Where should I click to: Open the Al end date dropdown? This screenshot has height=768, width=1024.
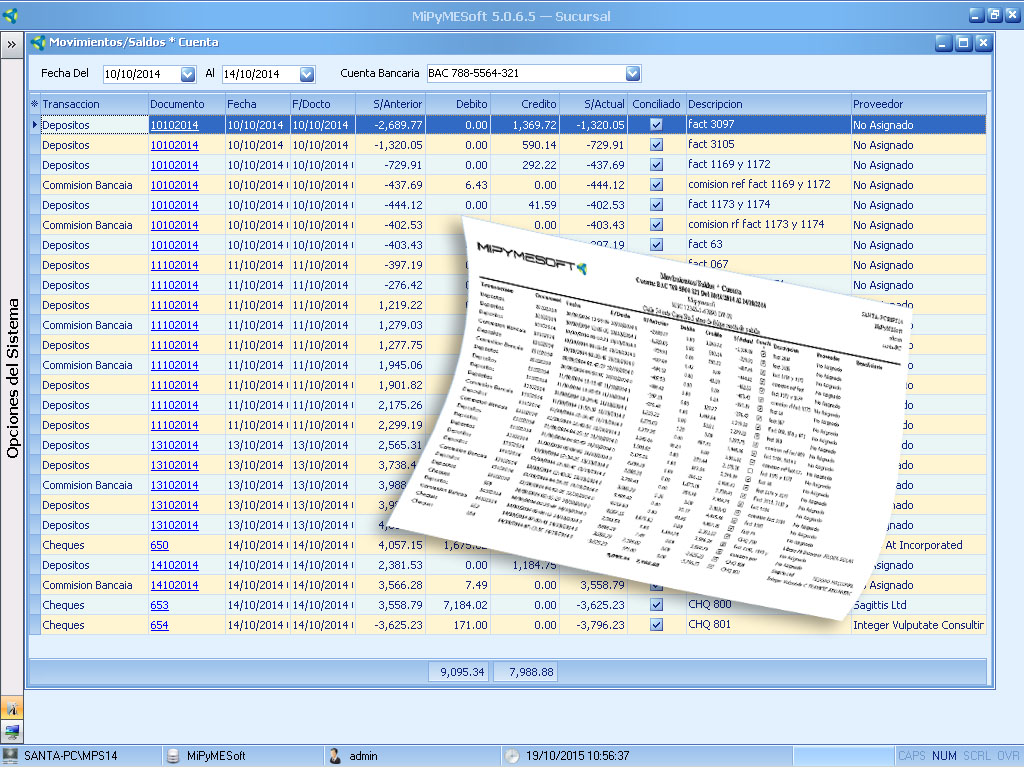[307, 74]
